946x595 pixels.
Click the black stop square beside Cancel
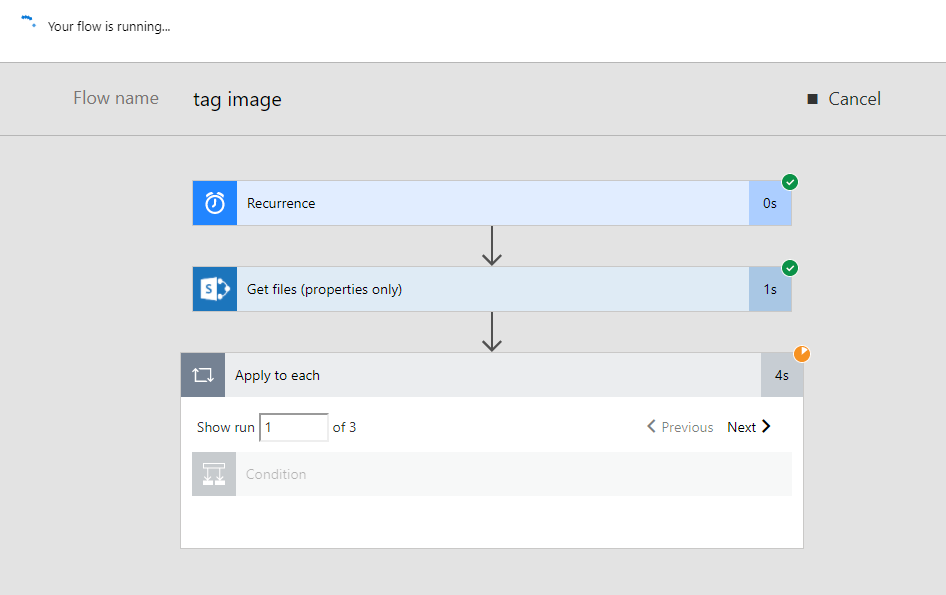point(812,99)
